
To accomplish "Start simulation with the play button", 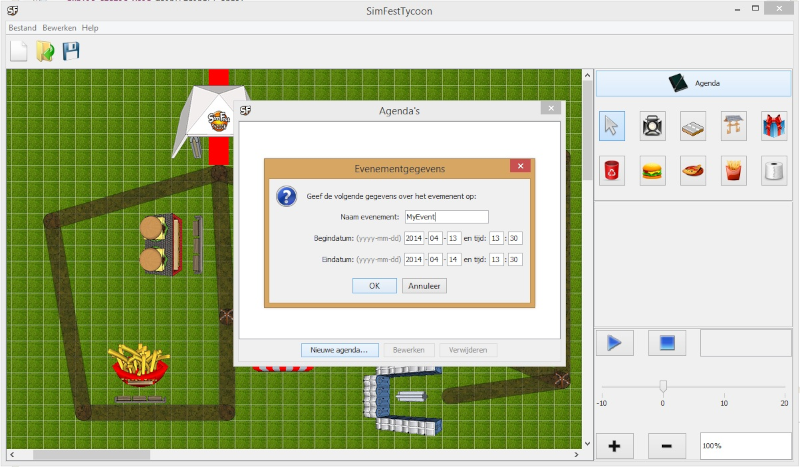I will click(x=615, y=343).
